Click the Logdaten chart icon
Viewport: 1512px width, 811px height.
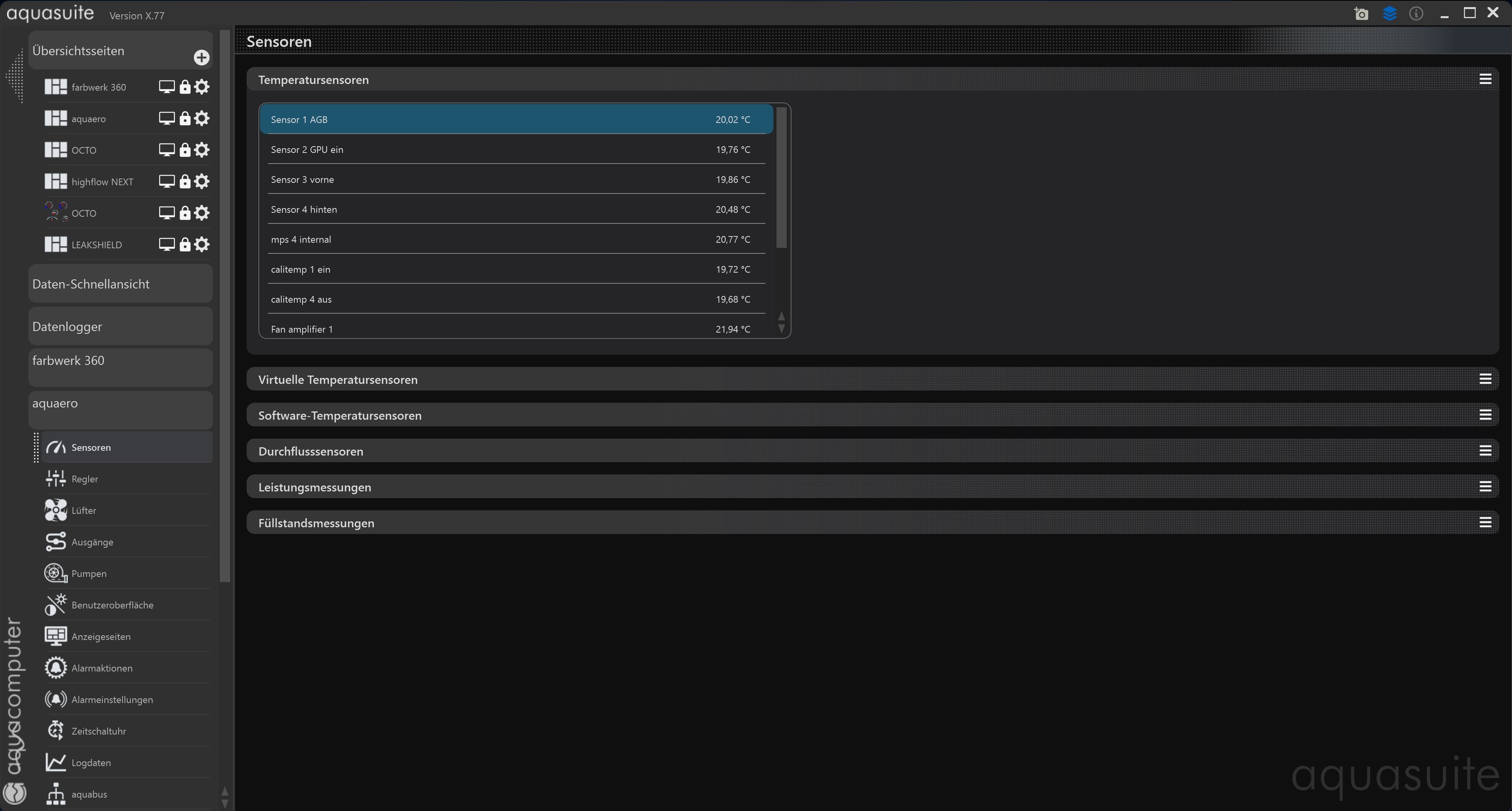pos(56,762)
